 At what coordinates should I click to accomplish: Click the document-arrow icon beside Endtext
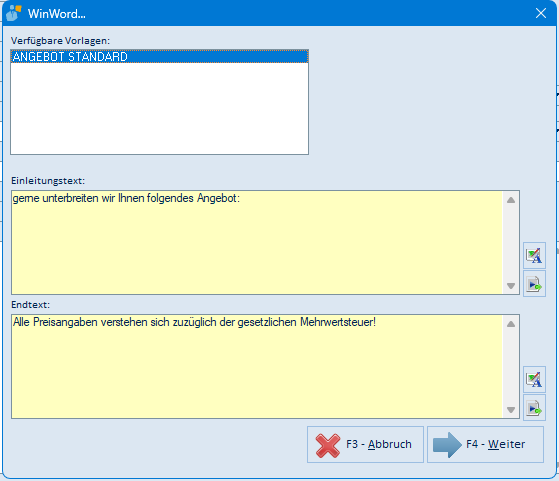click(534, 408)
